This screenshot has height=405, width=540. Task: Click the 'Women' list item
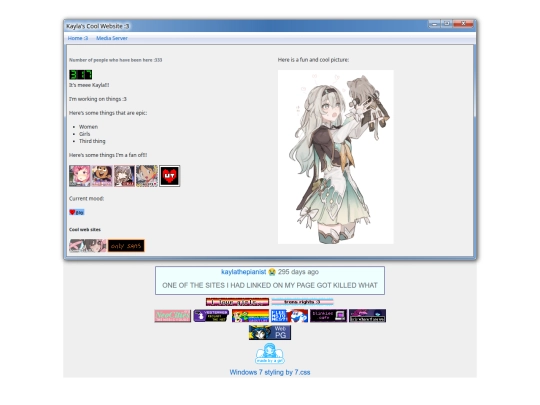click(x=89, y=127)
